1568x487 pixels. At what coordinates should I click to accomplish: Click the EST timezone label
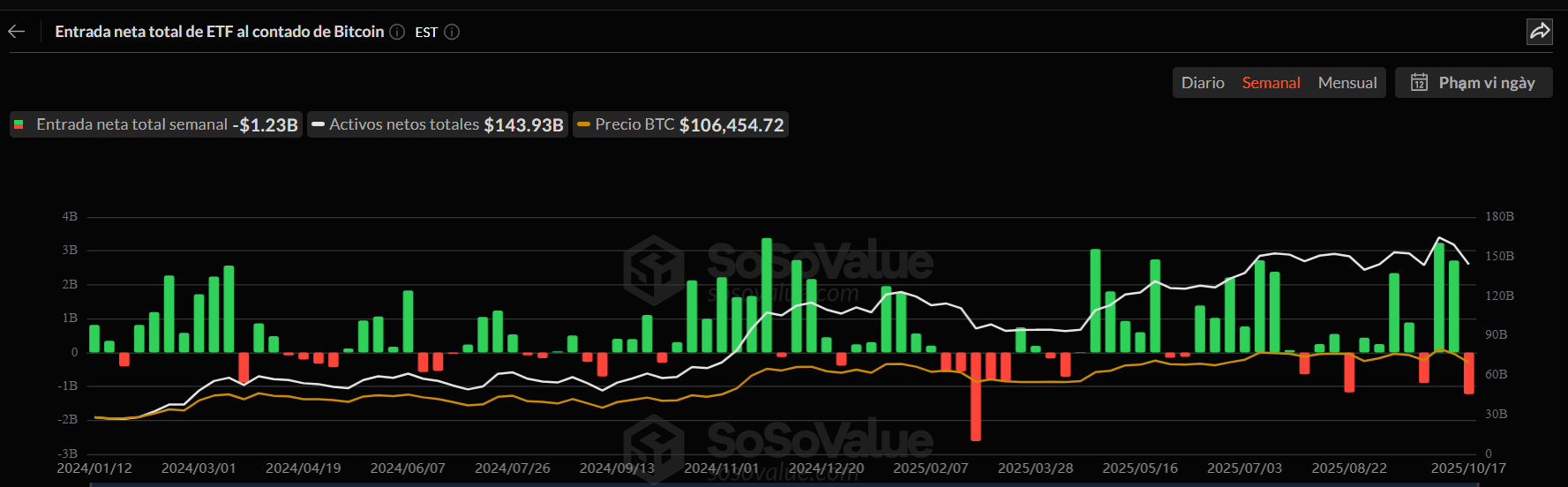(x=426, y=33)
